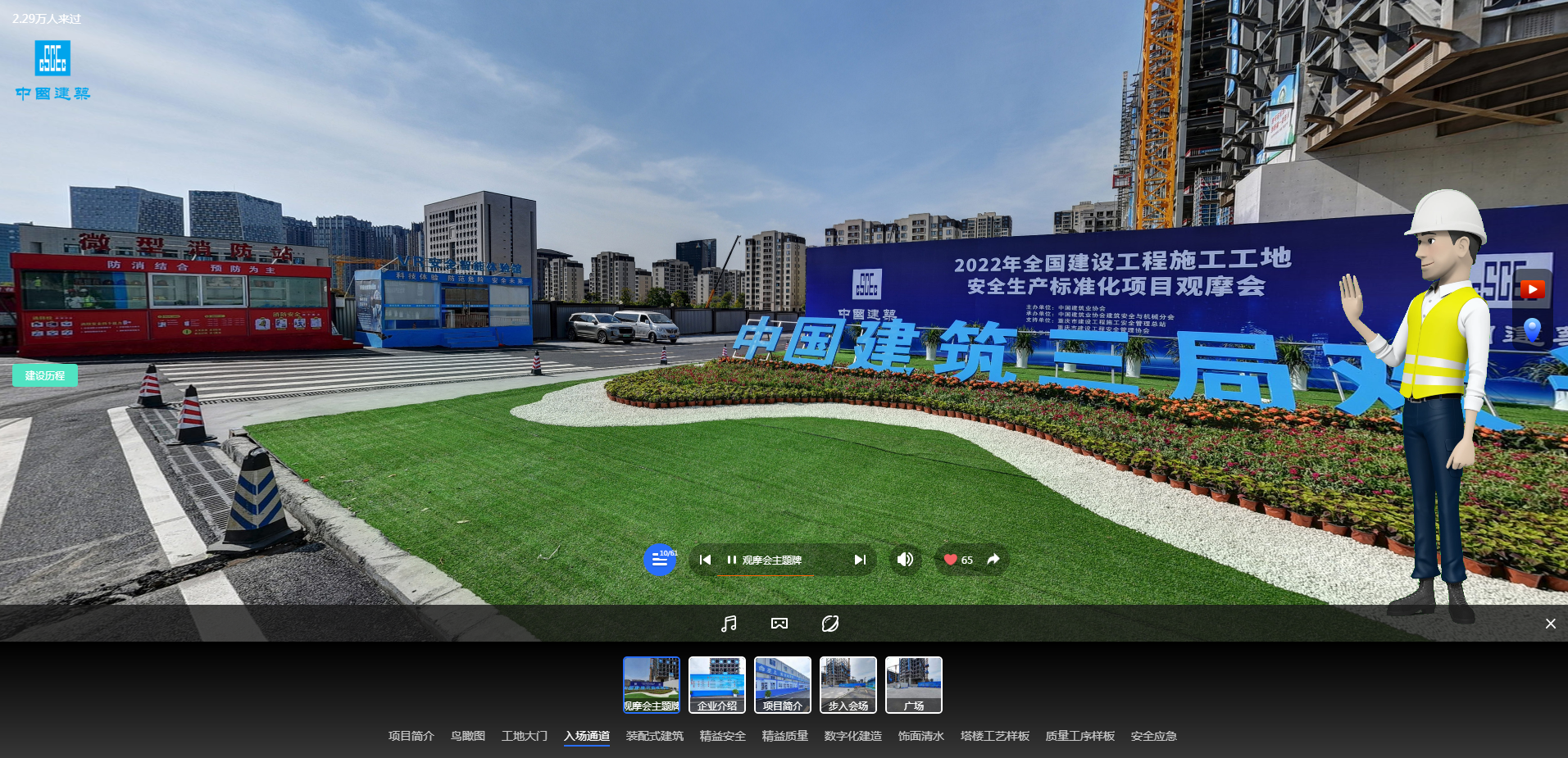The width and height of the screenshot is (1568, 758).
Task: Select the 步入会场 thumbnail
Action: point(848,685)
